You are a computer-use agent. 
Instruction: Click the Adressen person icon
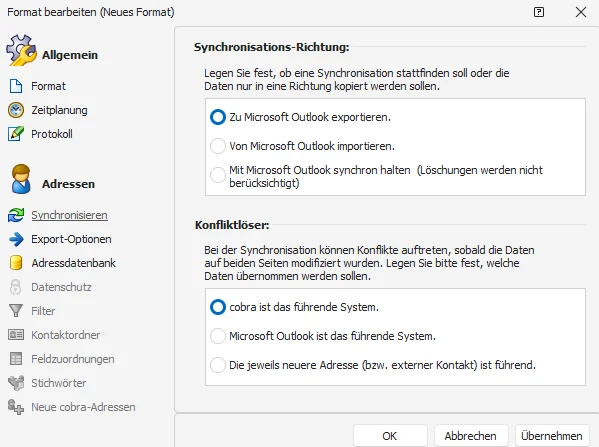click(21, 179)
